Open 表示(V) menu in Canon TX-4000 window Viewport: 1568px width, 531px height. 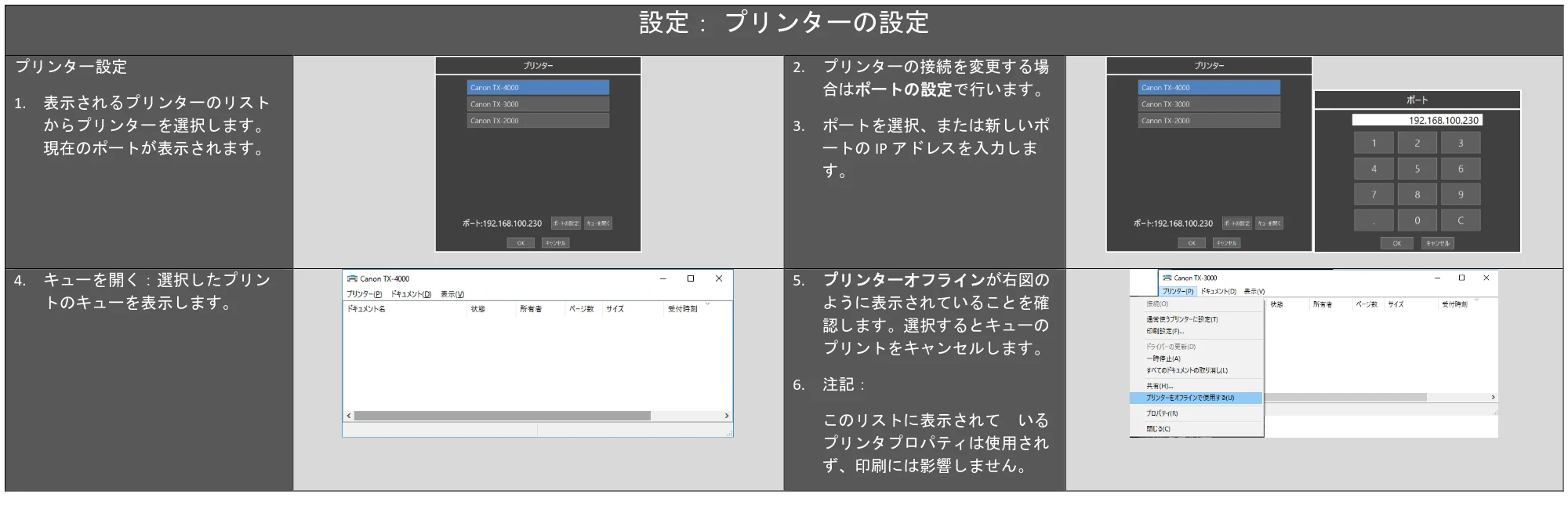(x=452, y=294)
